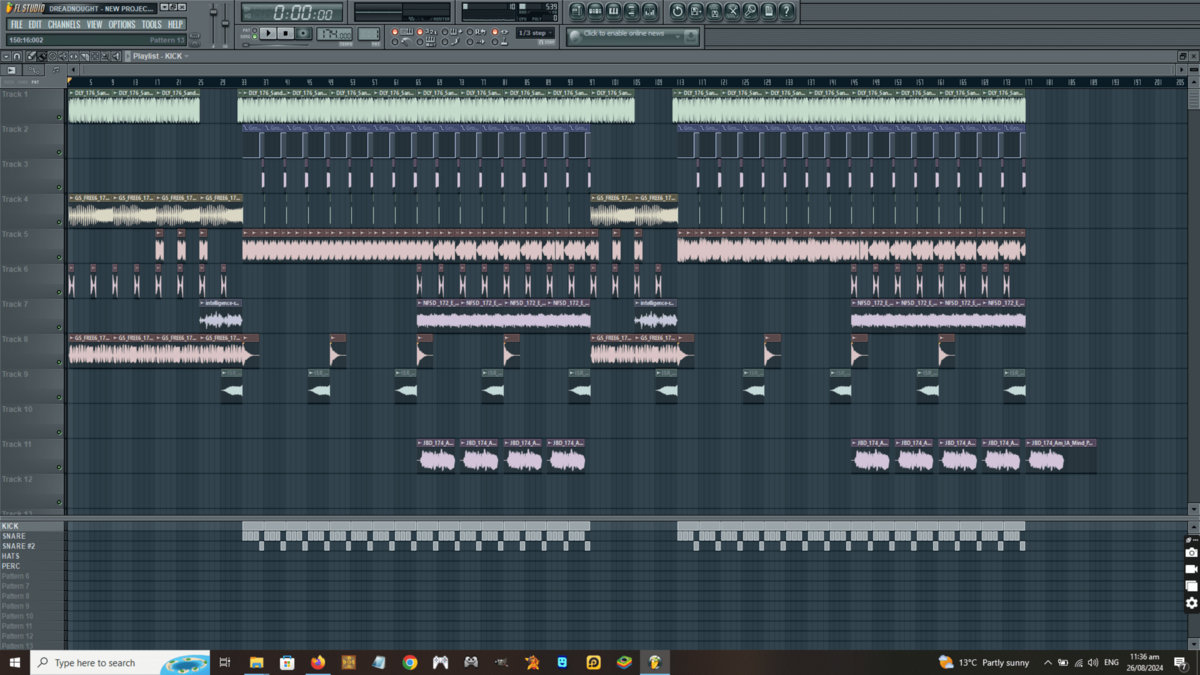Click the question mark help icon

point(787,12)
